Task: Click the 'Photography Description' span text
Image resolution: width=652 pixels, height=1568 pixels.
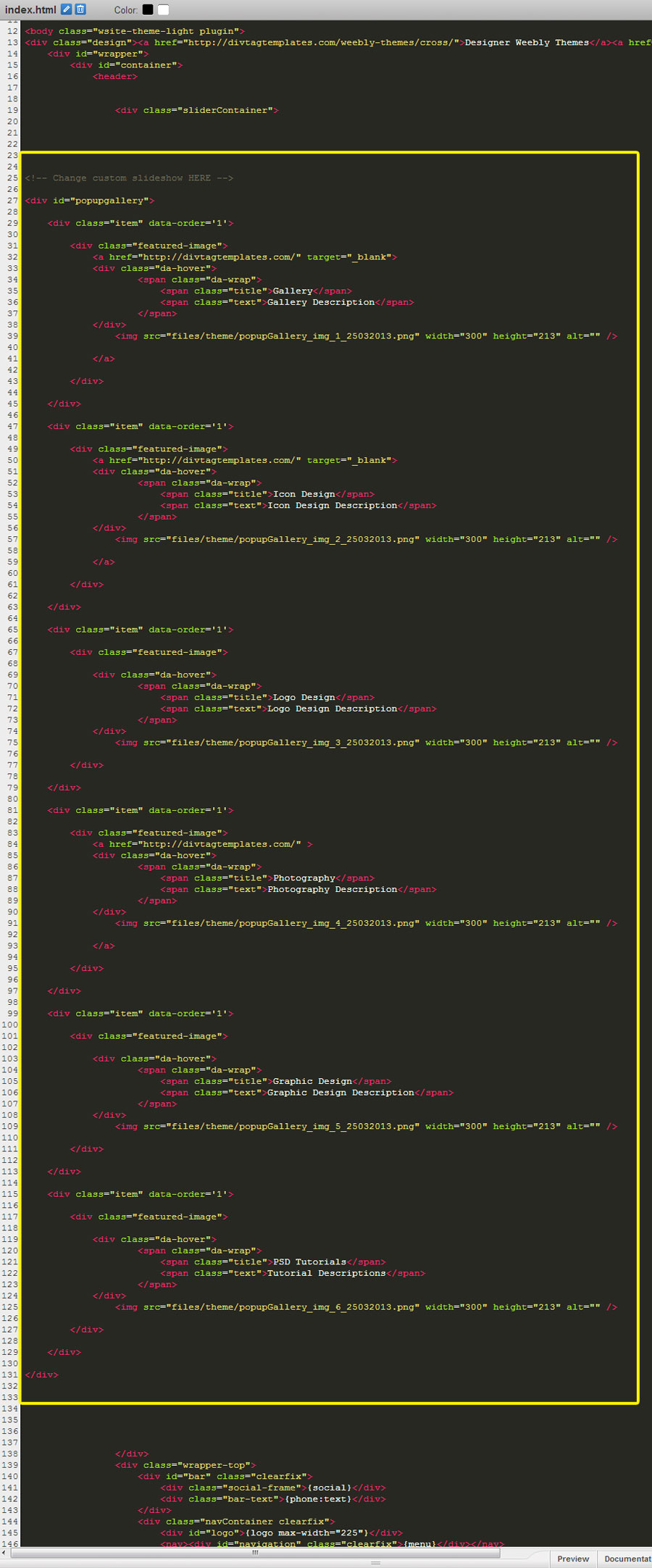Action: click(332, 889)
